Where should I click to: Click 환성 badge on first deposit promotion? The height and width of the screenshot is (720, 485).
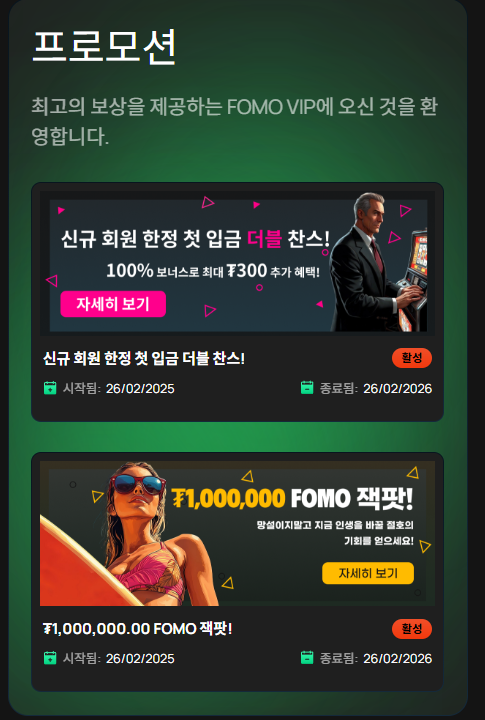tap(412, 358)
